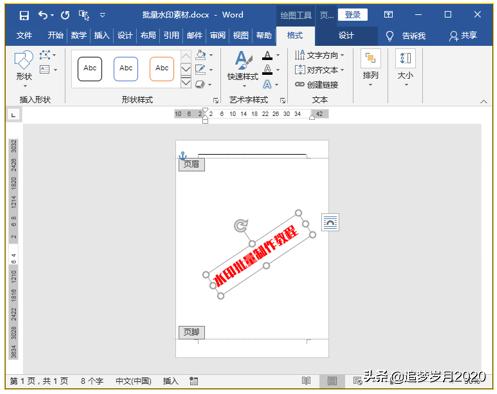Click the language 中文(中国) indicator
This screenshot has width=497, height=394.
click(133, 381)
